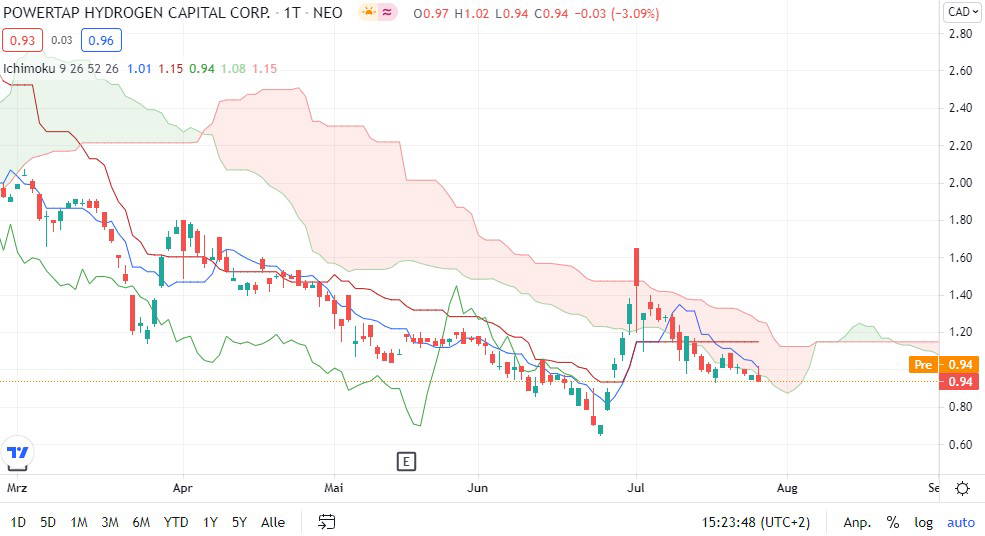Click the 0.03 spread value
The height and width of the screenshot is (536, 985).
[62, 40]
